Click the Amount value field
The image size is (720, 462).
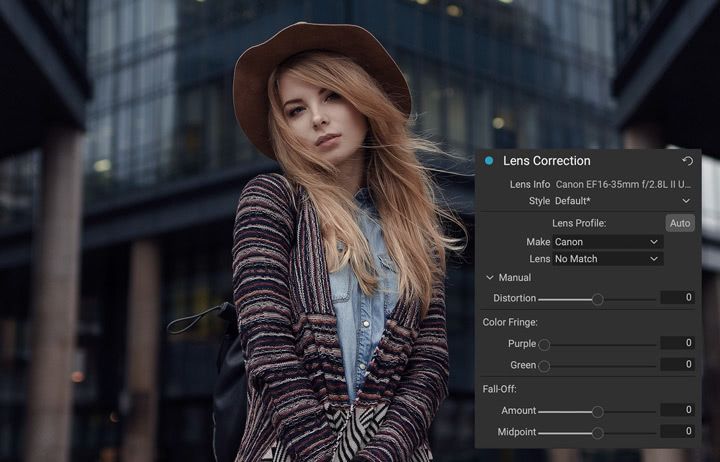pos(677,410)
